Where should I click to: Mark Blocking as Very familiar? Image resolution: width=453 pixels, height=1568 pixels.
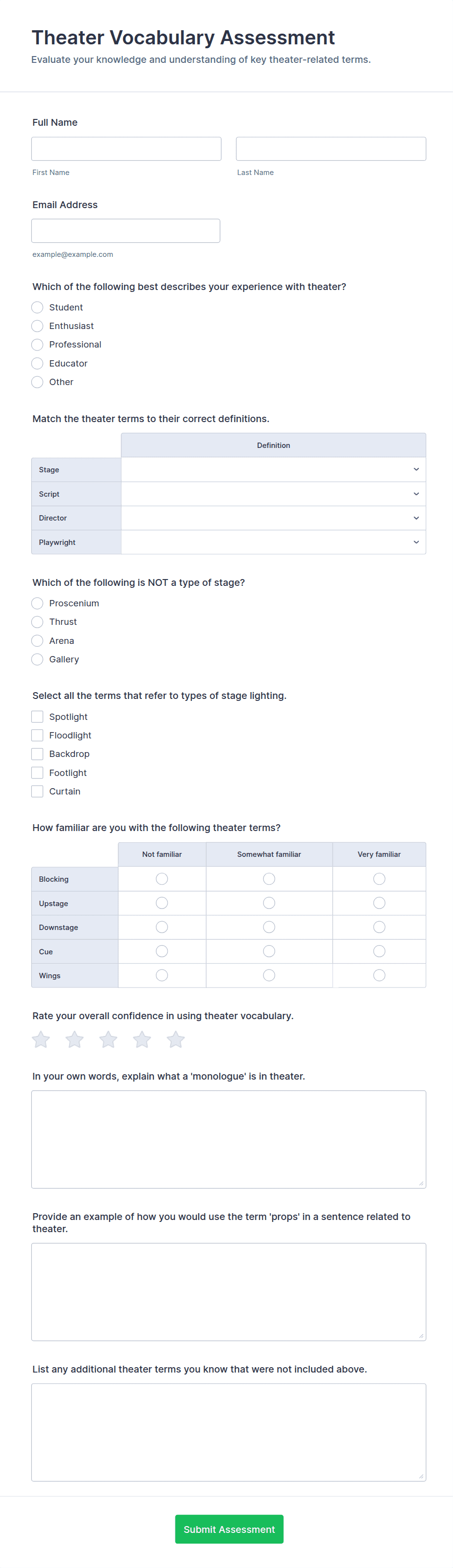click(379, 878)
